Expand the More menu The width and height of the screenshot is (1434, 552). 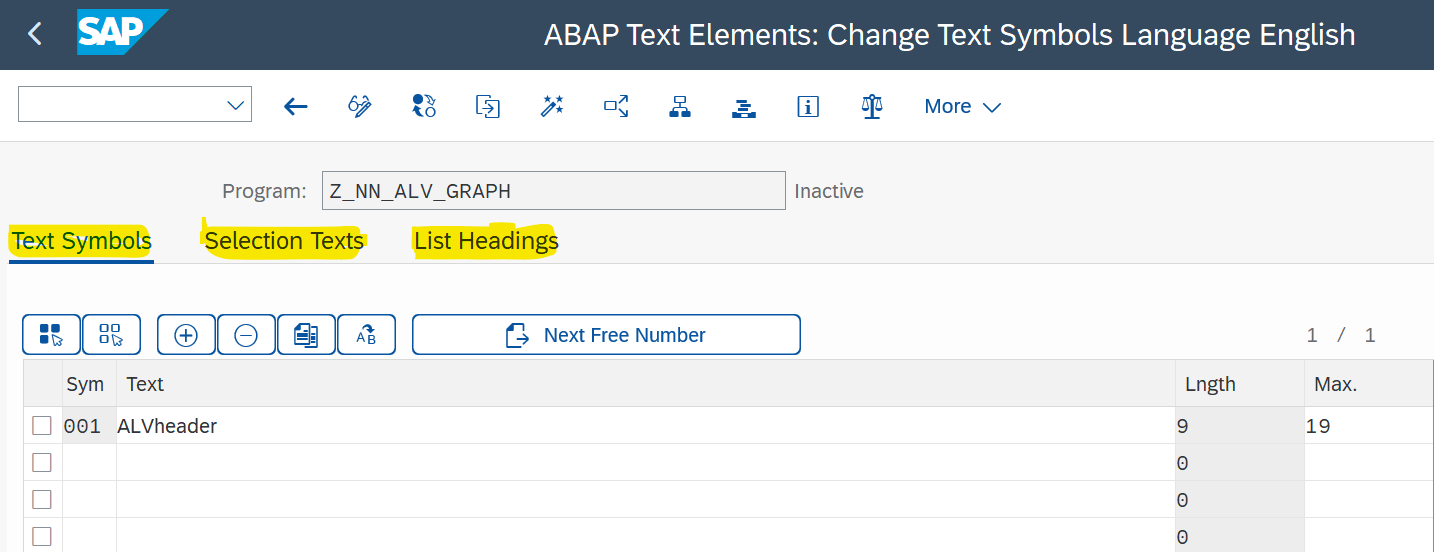pyautogui.click(x=962, y=106)
